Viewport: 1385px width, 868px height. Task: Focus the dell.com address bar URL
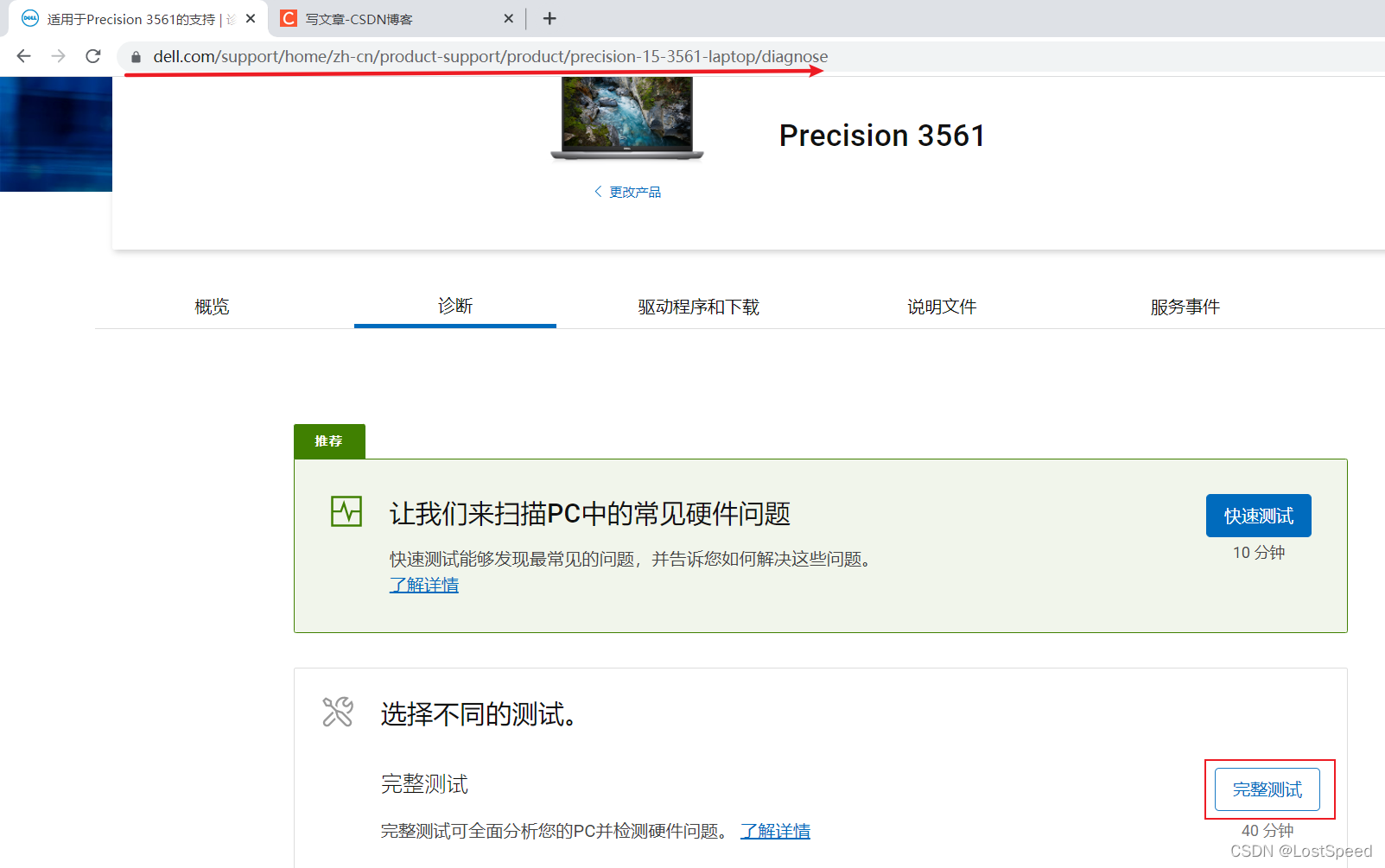490,57
